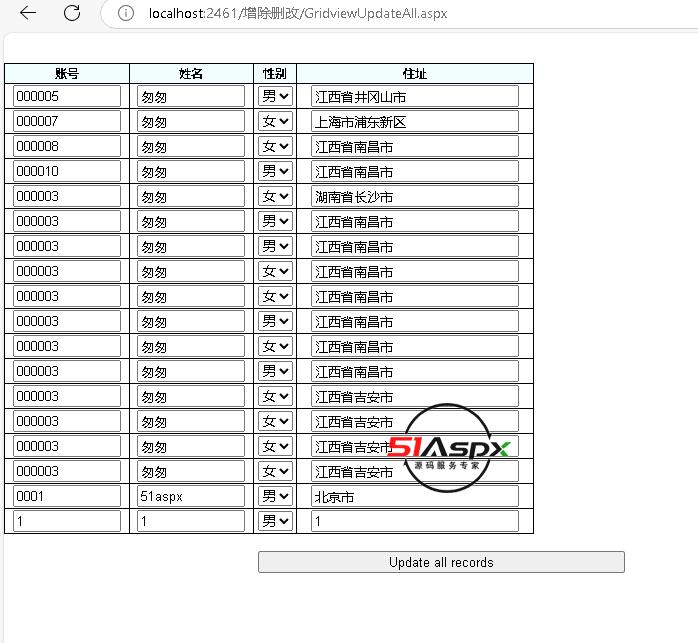Edit the account field containing 0001

click(x=67, y=496)
